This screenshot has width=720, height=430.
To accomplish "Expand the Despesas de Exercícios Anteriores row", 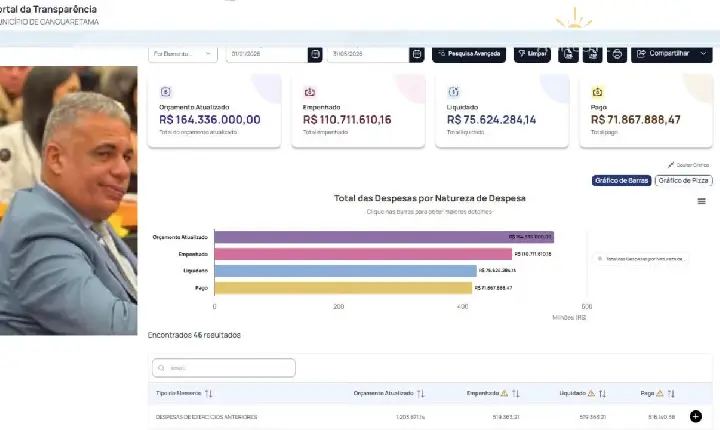I will click(x=696, y=416).
